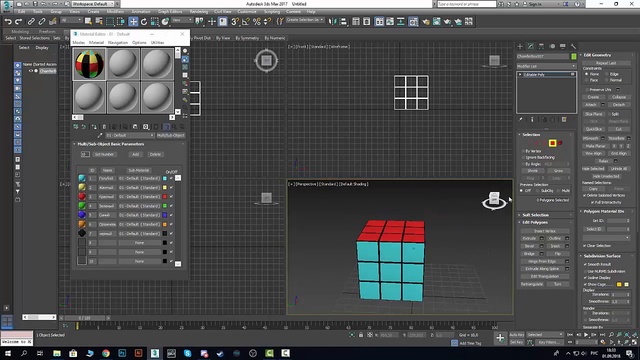Open the Workspace Default dropdown
This screenshot has height=360, width=640.
click(x=93, y=4)
